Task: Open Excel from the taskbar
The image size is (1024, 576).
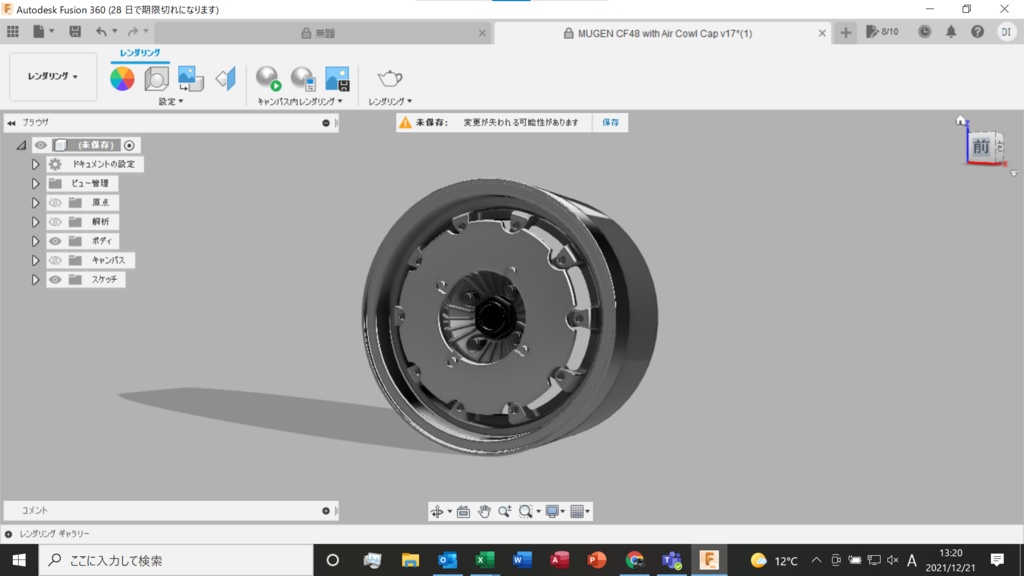Action: point(485,560)
